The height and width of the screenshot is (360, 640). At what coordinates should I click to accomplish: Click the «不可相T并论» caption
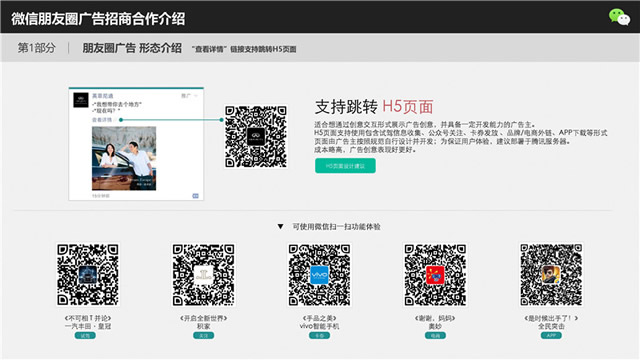[x=88, y=318]
